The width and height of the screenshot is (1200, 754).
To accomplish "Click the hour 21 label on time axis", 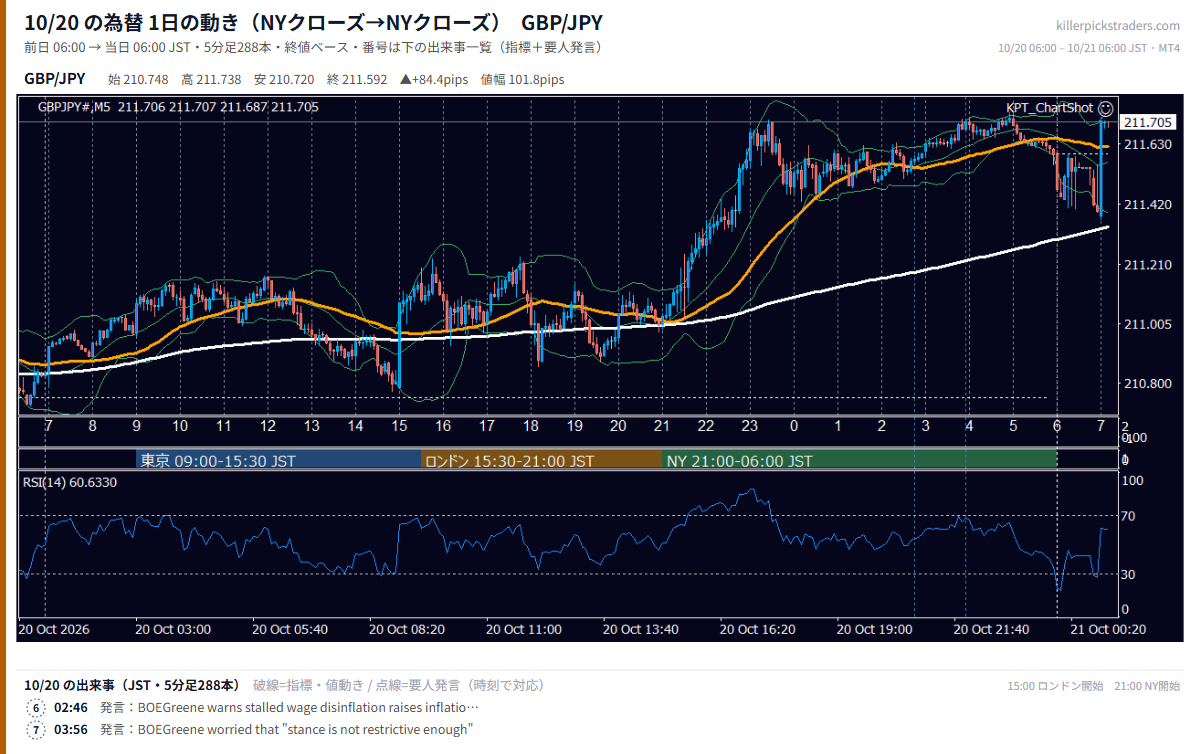I will point(662,426).
